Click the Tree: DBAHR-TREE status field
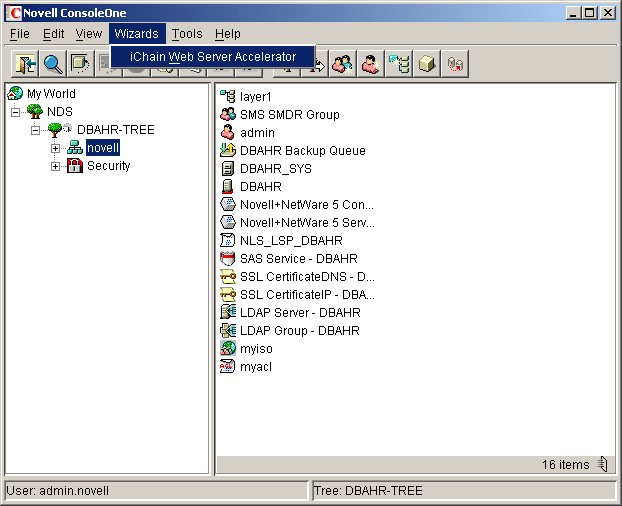Screen dimensions: 622x506 [x=464, y=491]
